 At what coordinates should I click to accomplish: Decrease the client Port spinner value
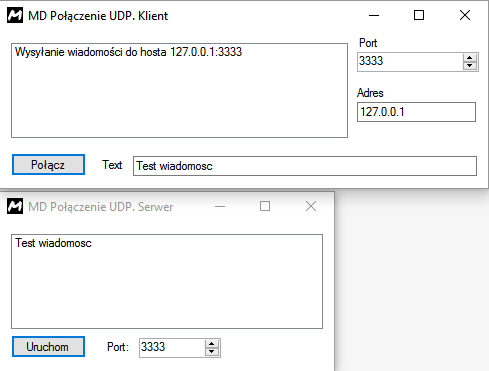[470, 66]
